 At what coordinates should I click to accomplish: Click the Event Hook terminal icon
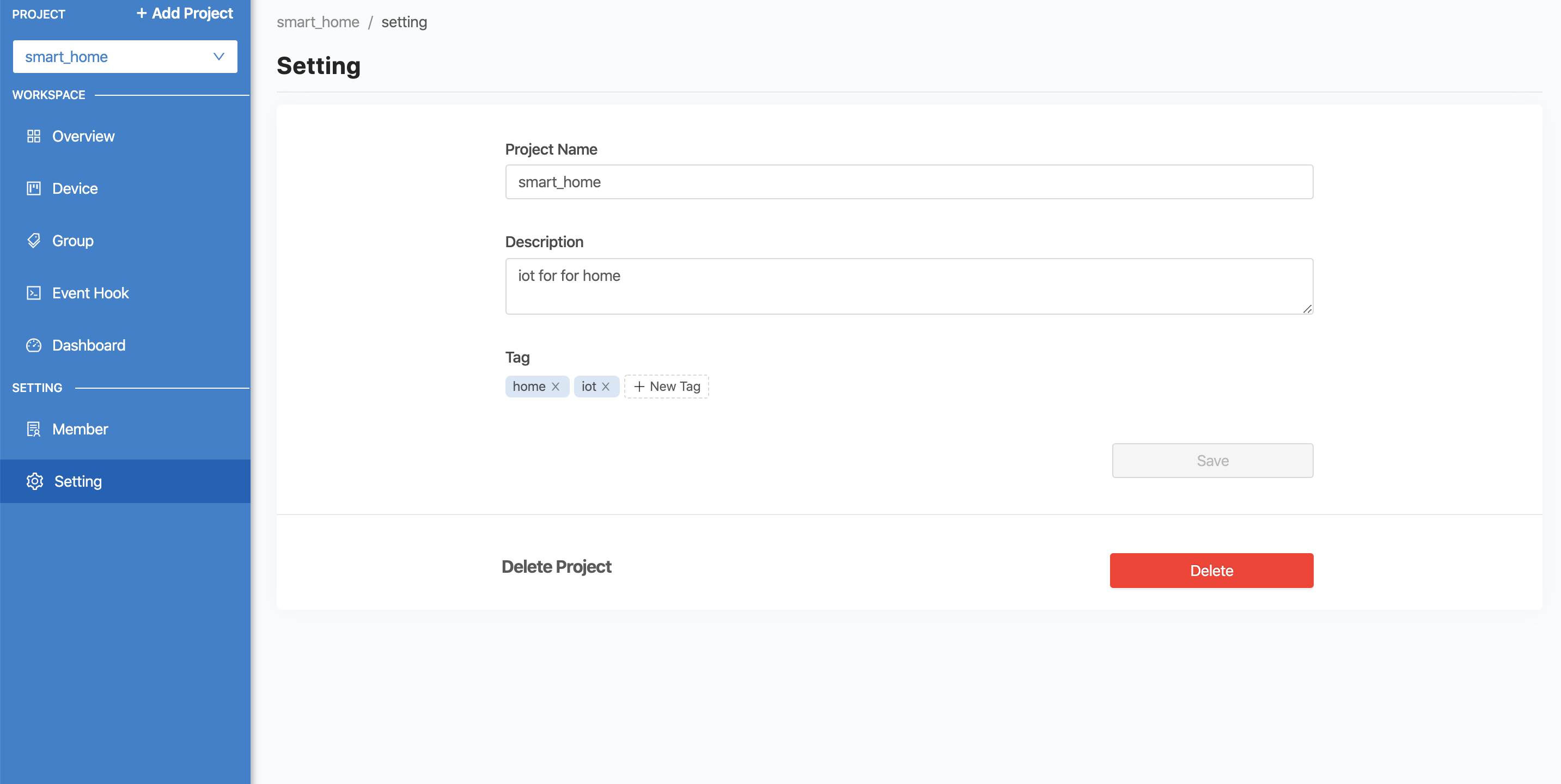tap(34, 293)
